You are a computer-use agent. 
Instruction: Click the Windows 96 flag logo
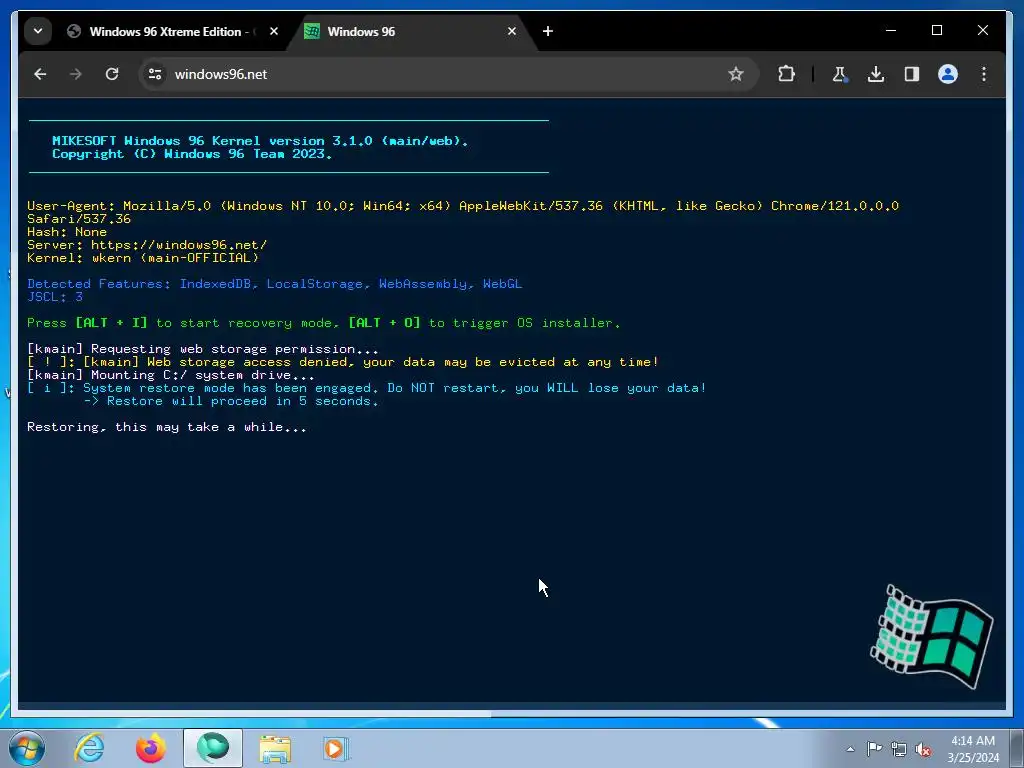click(x=933, y=637)
